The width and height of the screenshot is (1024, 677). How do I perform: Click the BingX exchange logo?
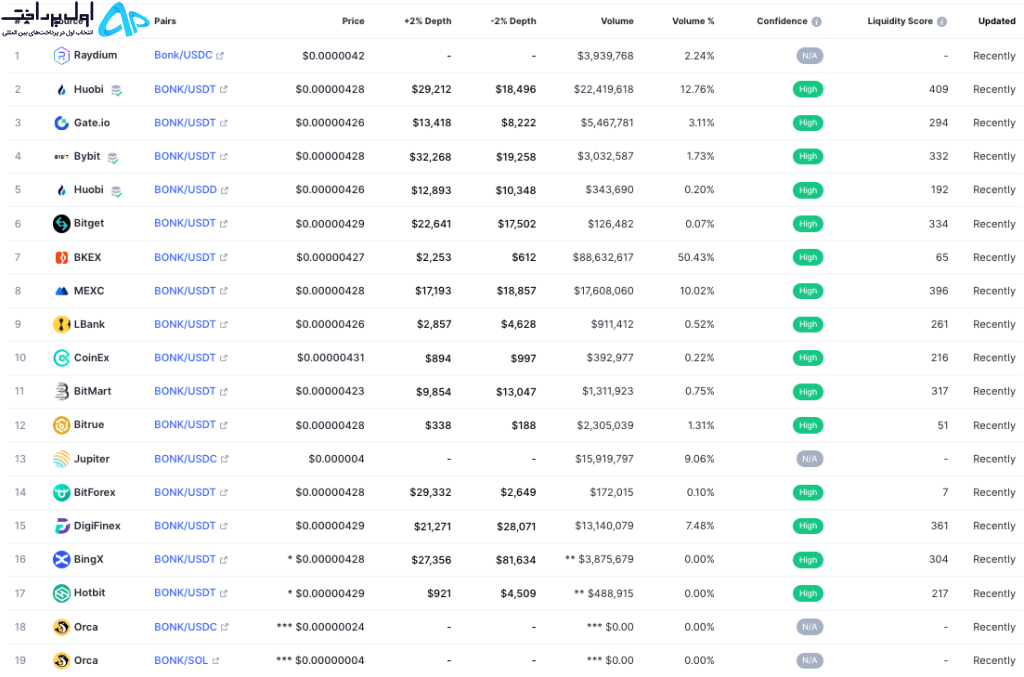(x=61, y=559)
